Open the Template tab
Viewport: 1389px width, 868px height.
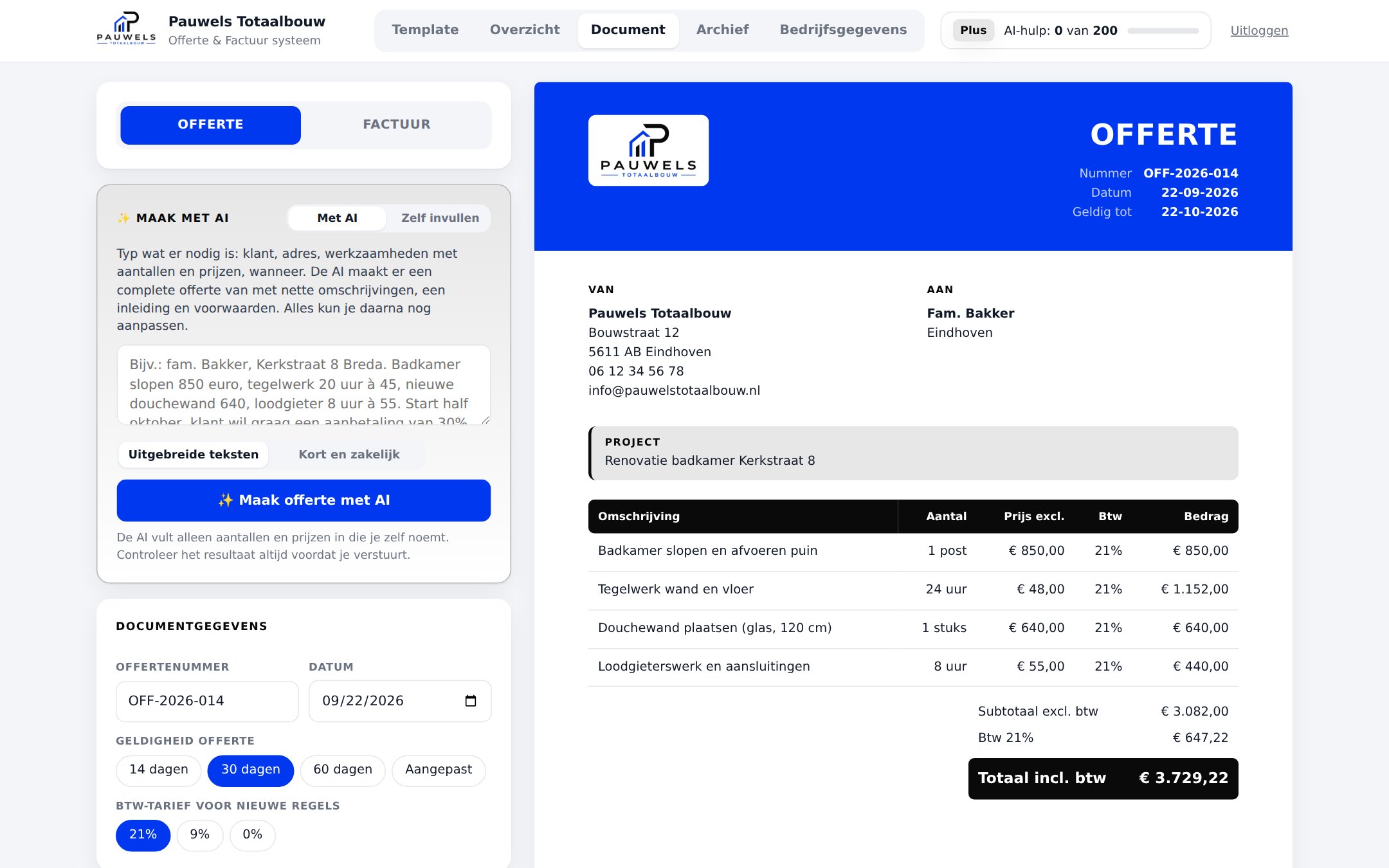(x=425, y=30)
